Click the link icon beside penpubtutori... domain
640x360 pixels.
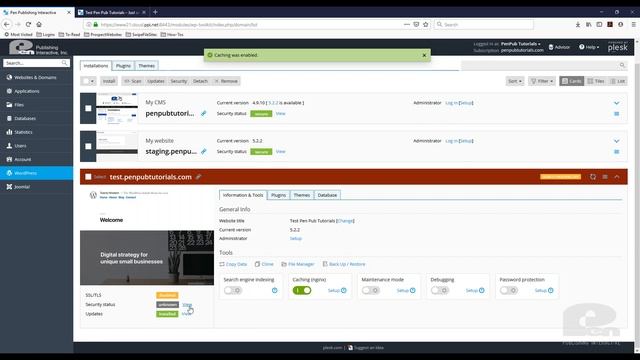[x=204, y=113]
